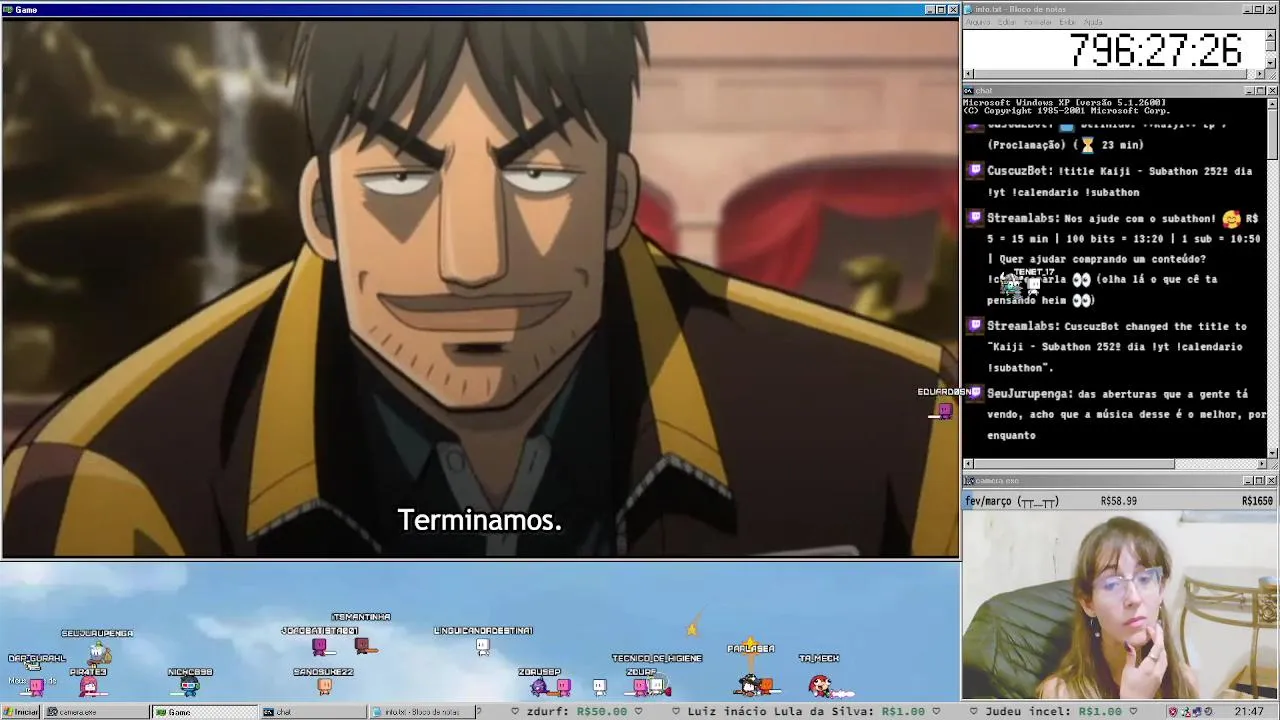The image size is (1280, 720).
Task: Click the PIR4TE3 pink-haired avatar
Action: point(88,686)
